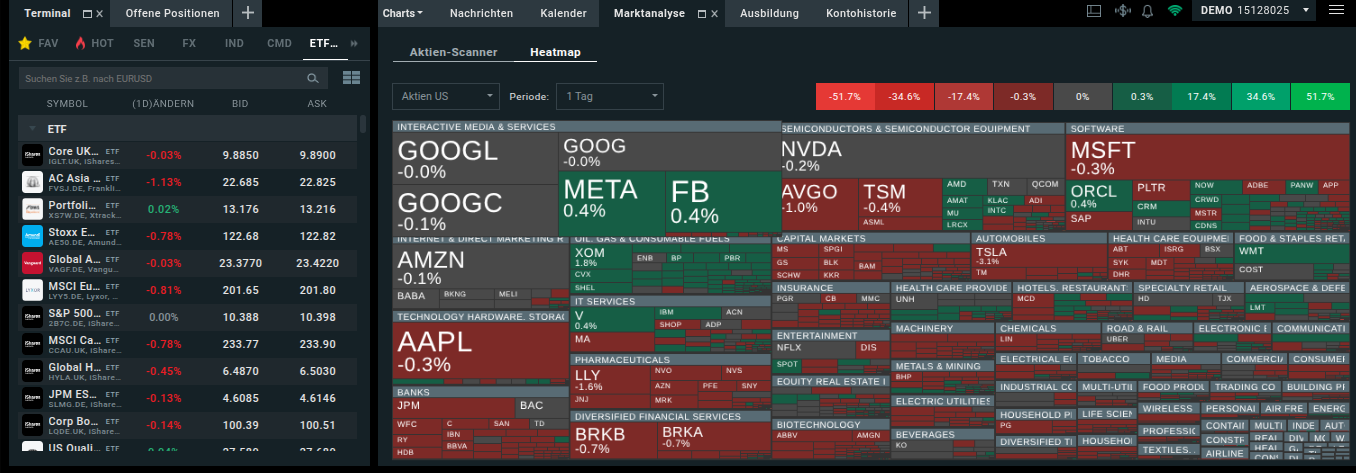Select the FX category tab
The height and width of the screenshot is (473, 1356).
pyautogui.click(x=189, y=44)
